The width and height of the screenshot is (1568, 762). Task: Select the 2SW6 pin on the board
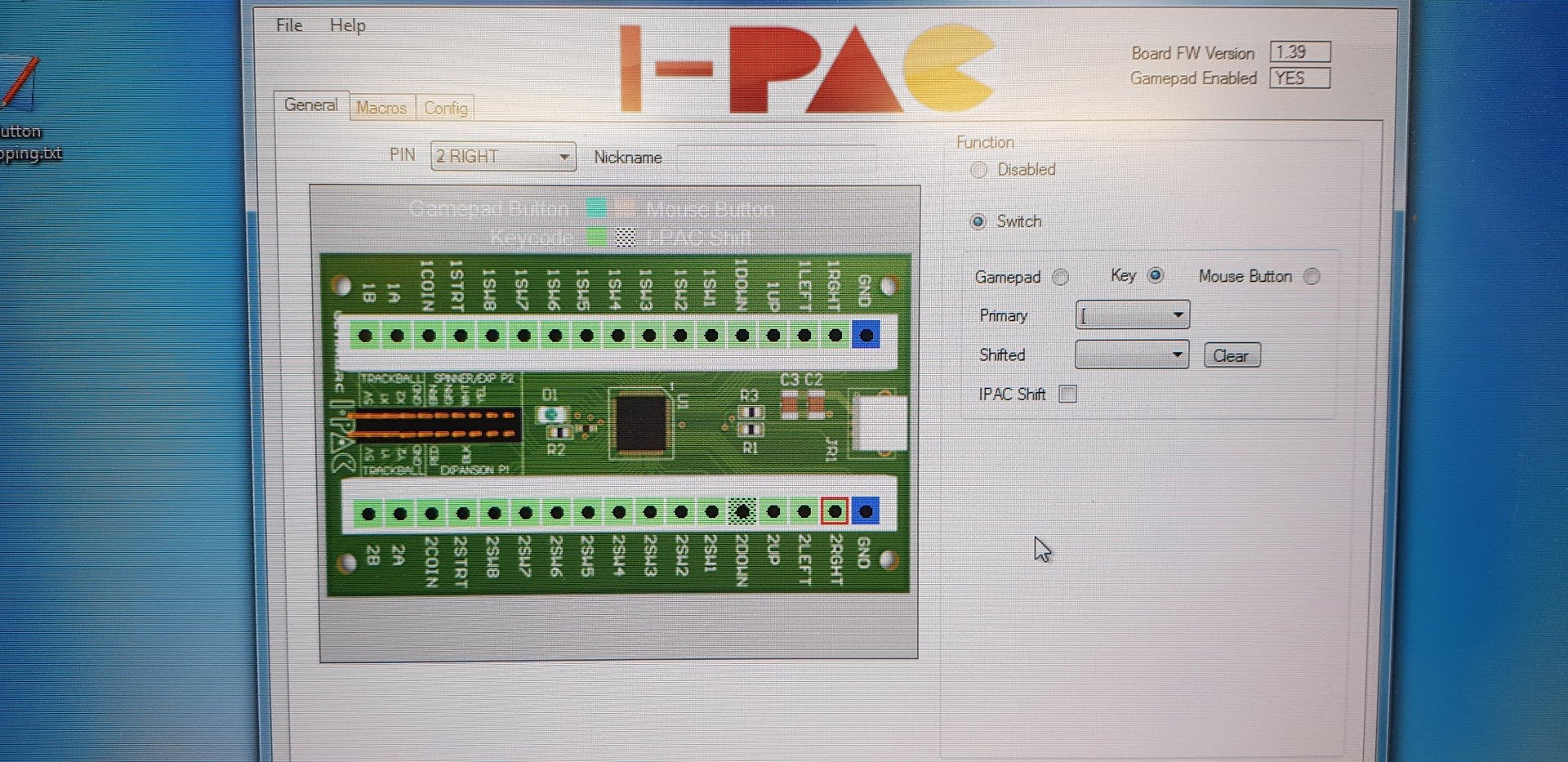click(557, 513)
